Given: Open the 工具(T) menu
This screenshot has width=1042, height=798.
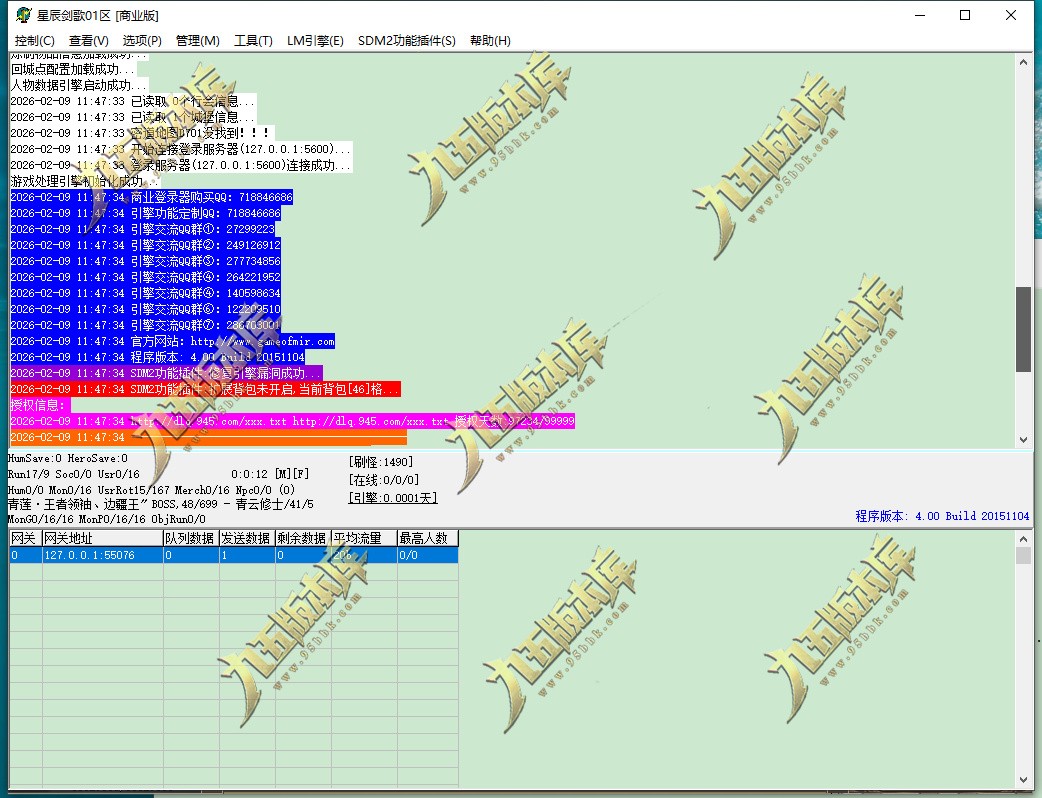Looking at the screenshot, I should pos(253,41).
